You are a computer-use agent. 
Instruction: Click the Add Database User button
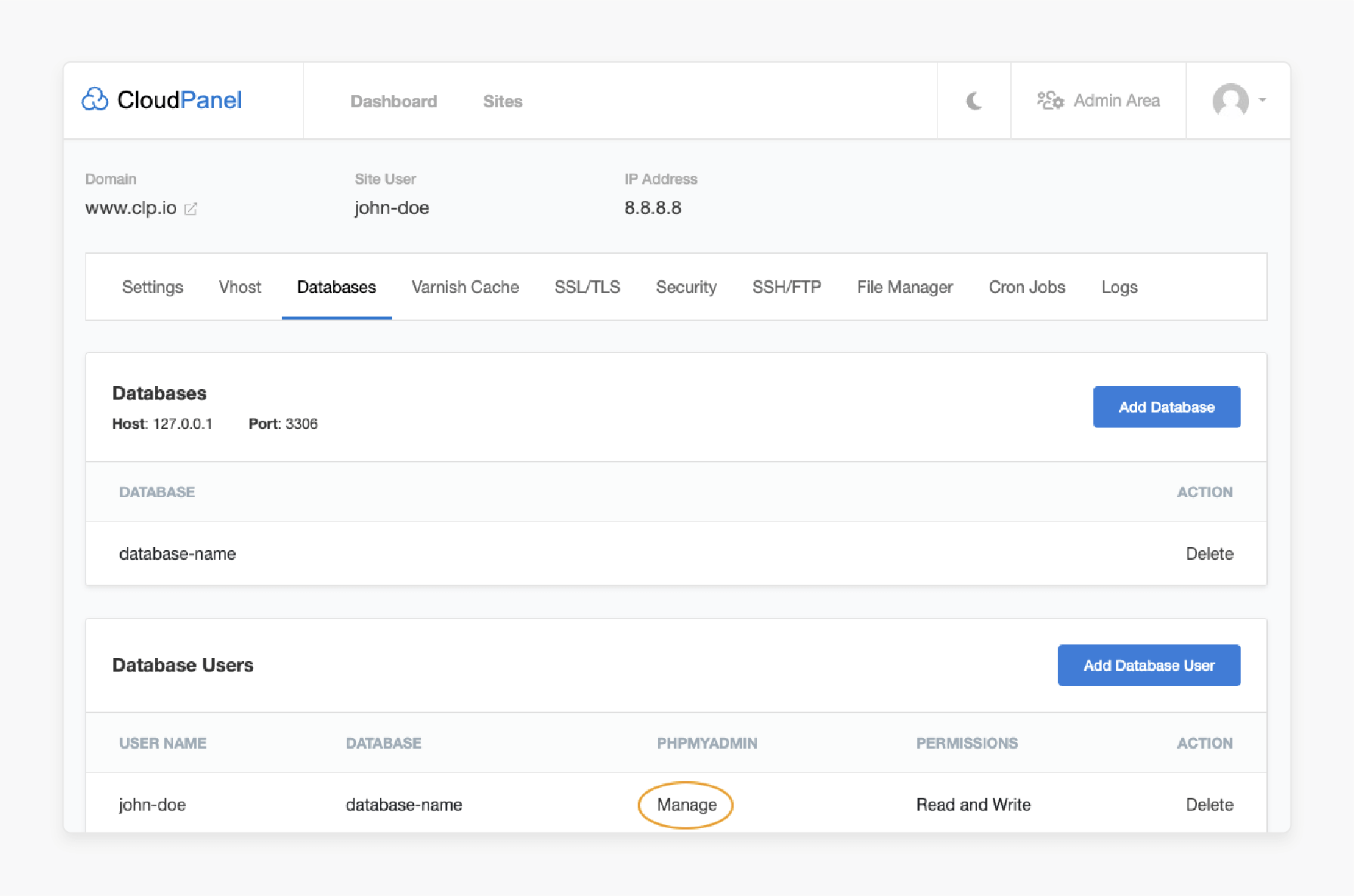(x=1148, y=666)
